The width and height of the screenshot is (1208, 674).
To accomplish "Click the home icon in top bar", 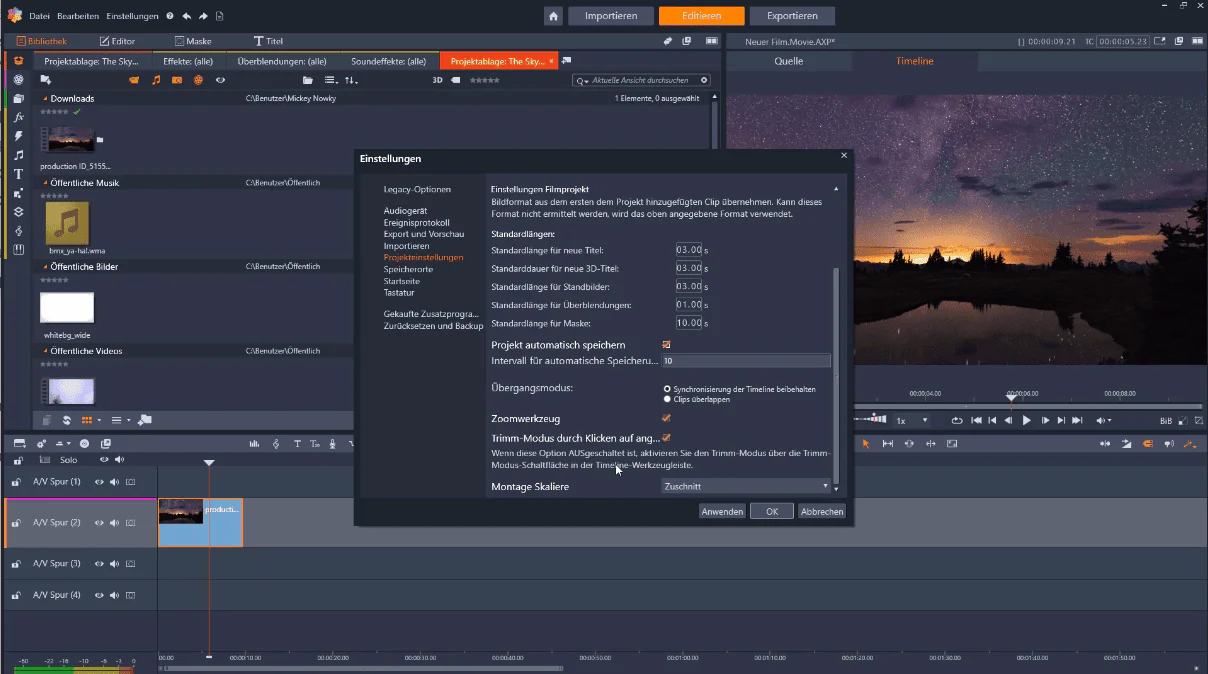I will point(553,16).
